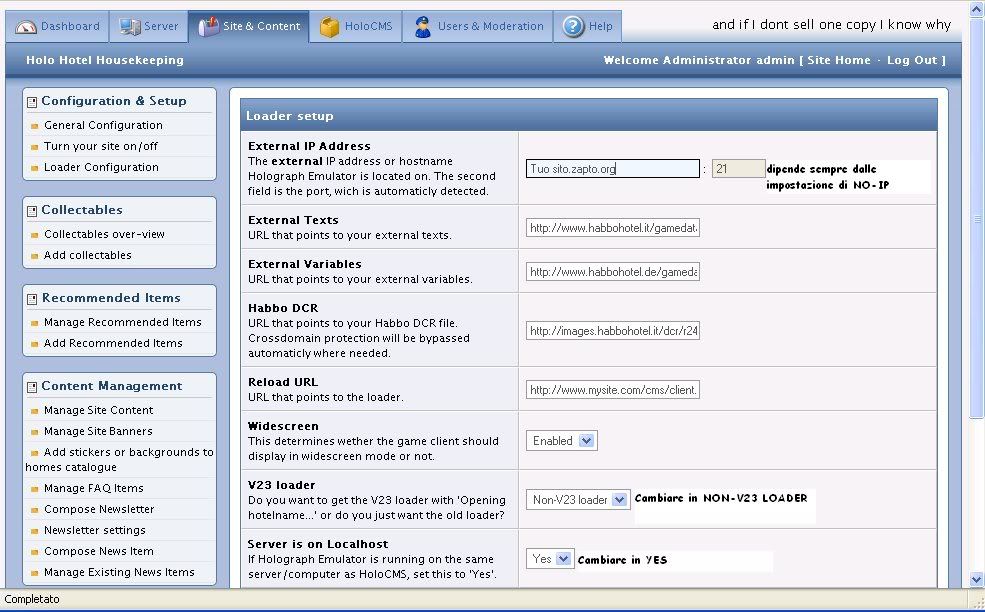
Task: Open the HoloCMS tab
Action: coord(356,26)
